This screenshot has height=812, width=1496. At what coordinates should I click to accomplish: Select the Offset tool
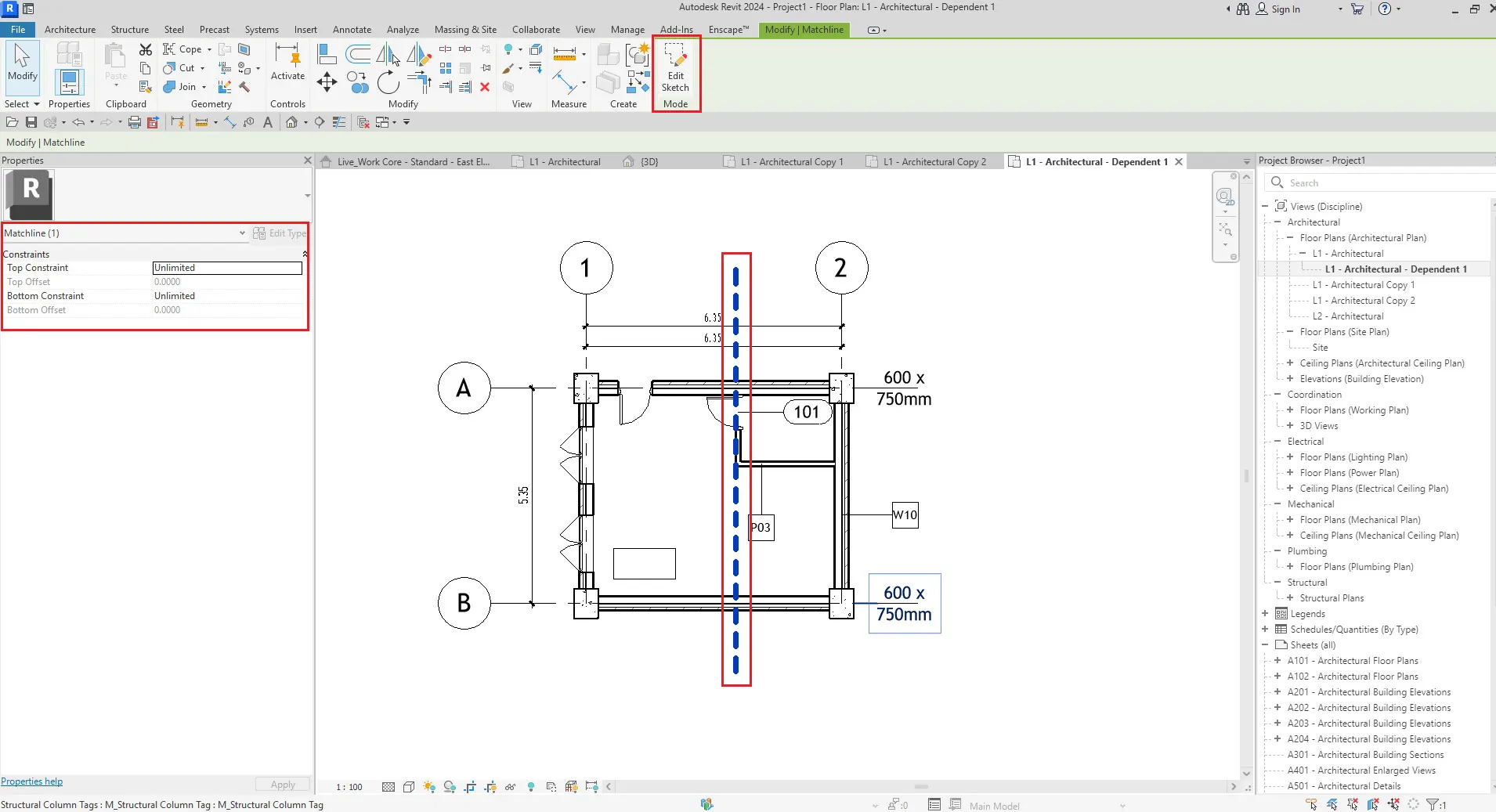tap(358, 54)
